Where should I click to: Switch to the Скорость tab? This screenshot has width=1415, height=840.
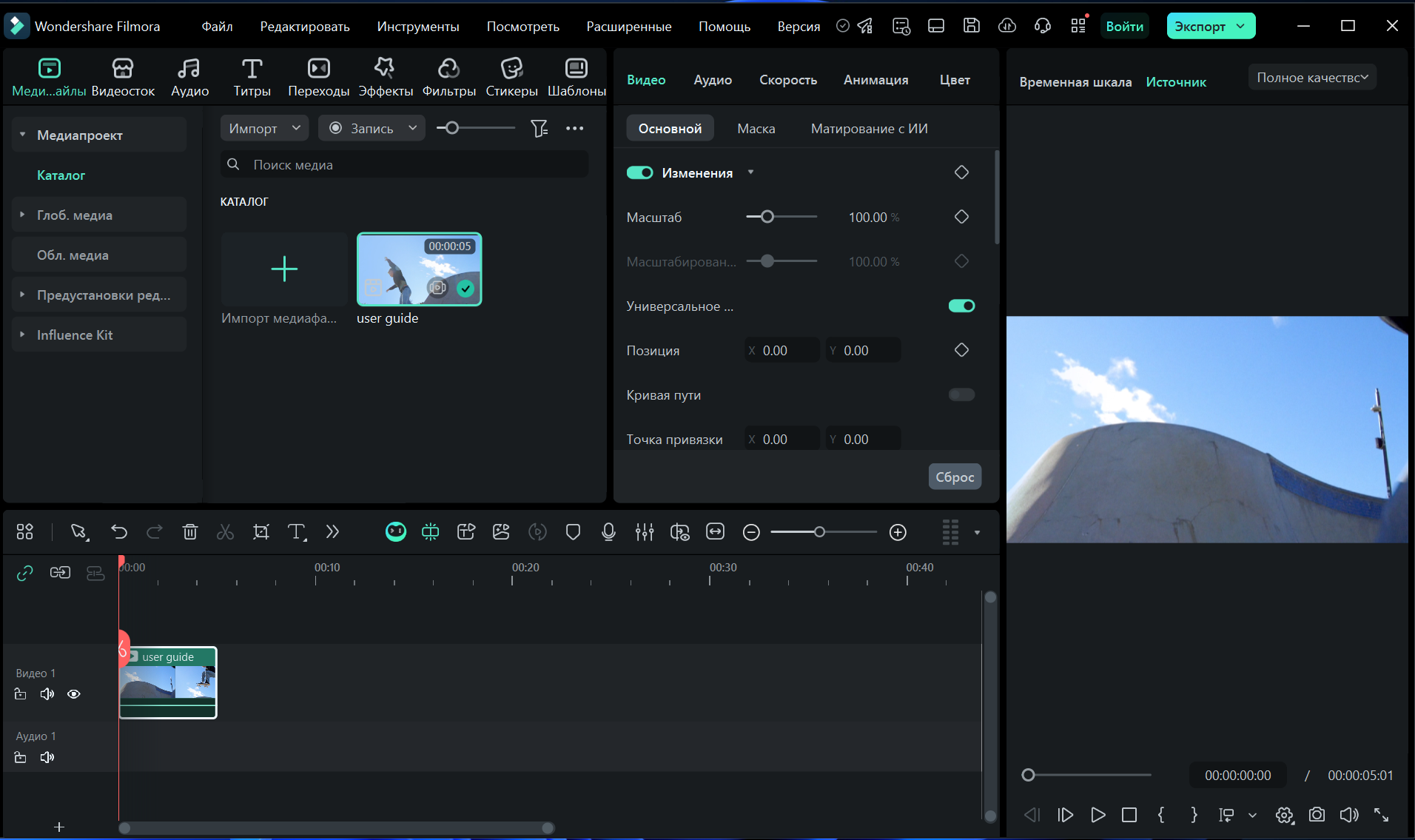(x=787, y=80)
